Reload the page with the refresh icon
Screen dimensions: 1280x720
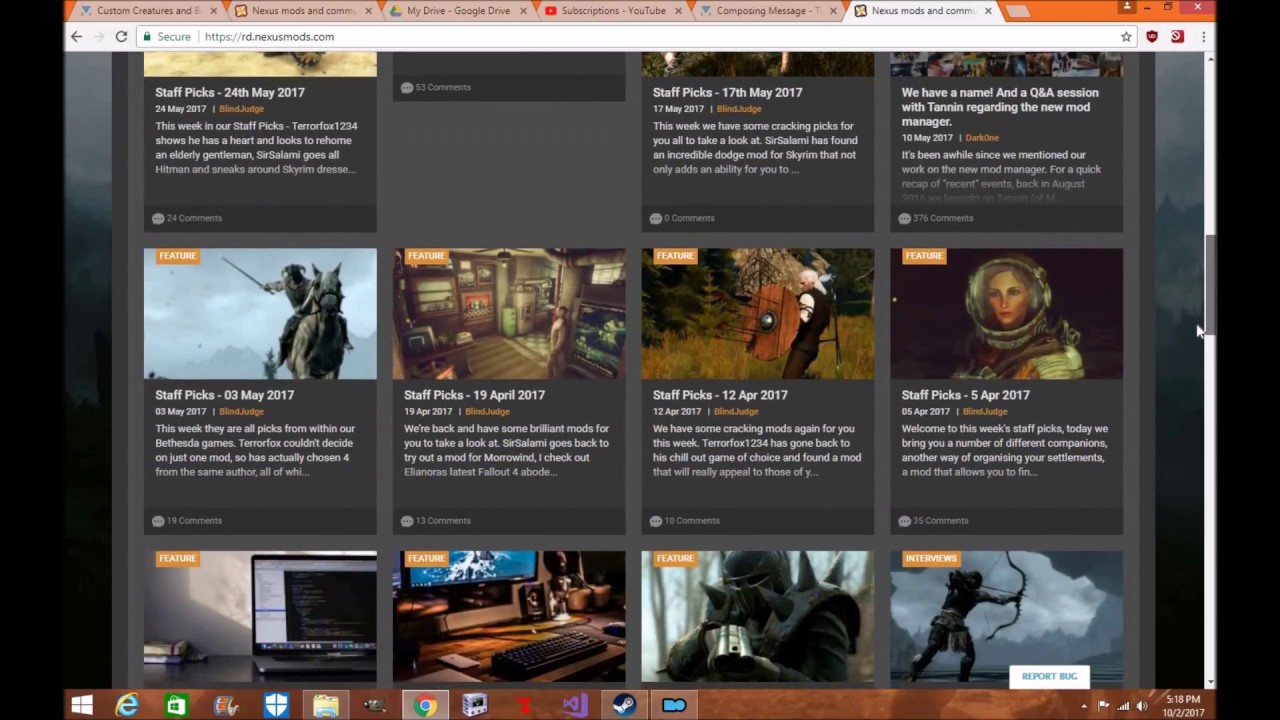click(x=121, y=36)
